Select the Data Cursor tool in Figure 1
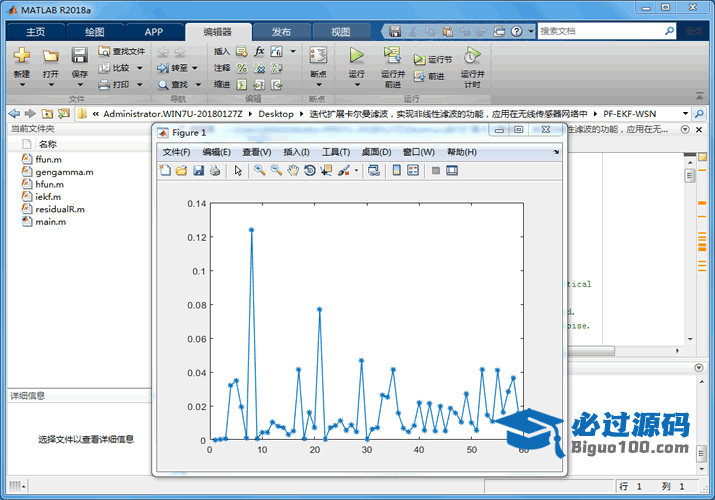This screenshot has width=715, height=500. pyautogui.click(x=326, y=170)
